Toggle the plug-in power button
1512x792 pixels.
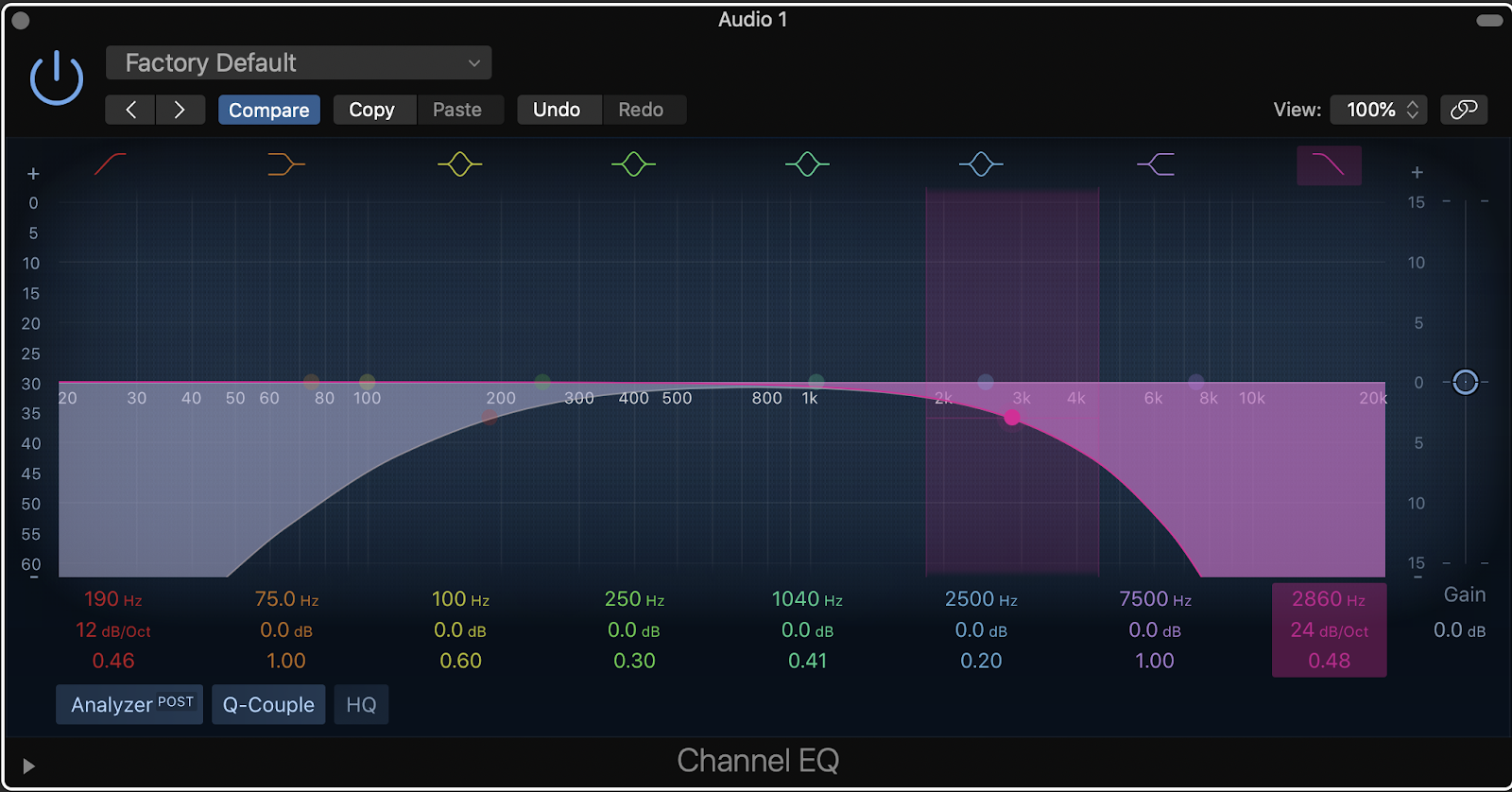[57, 77]
